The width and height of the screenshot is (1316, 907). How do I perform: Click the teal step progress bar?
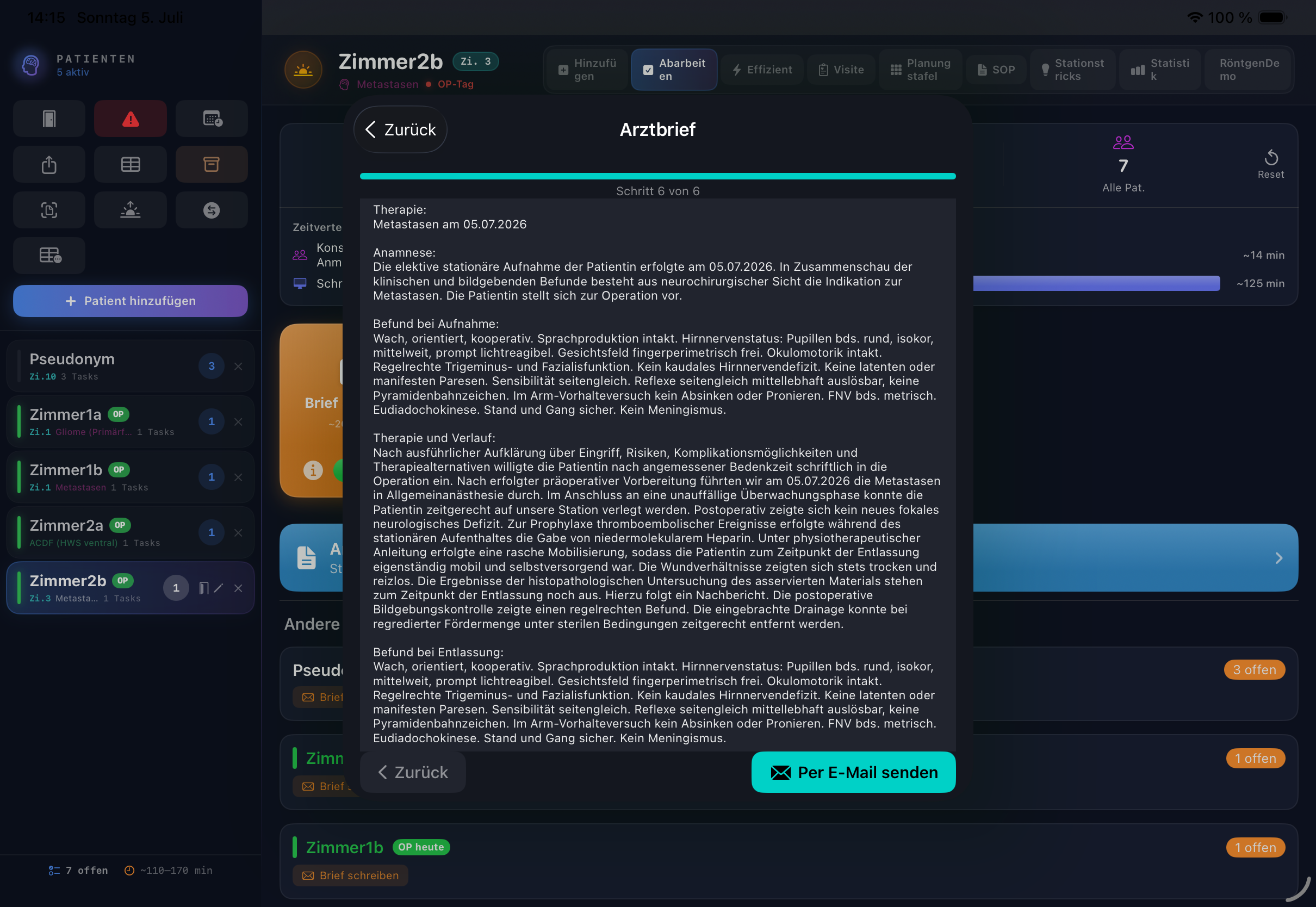pos(657,176)
